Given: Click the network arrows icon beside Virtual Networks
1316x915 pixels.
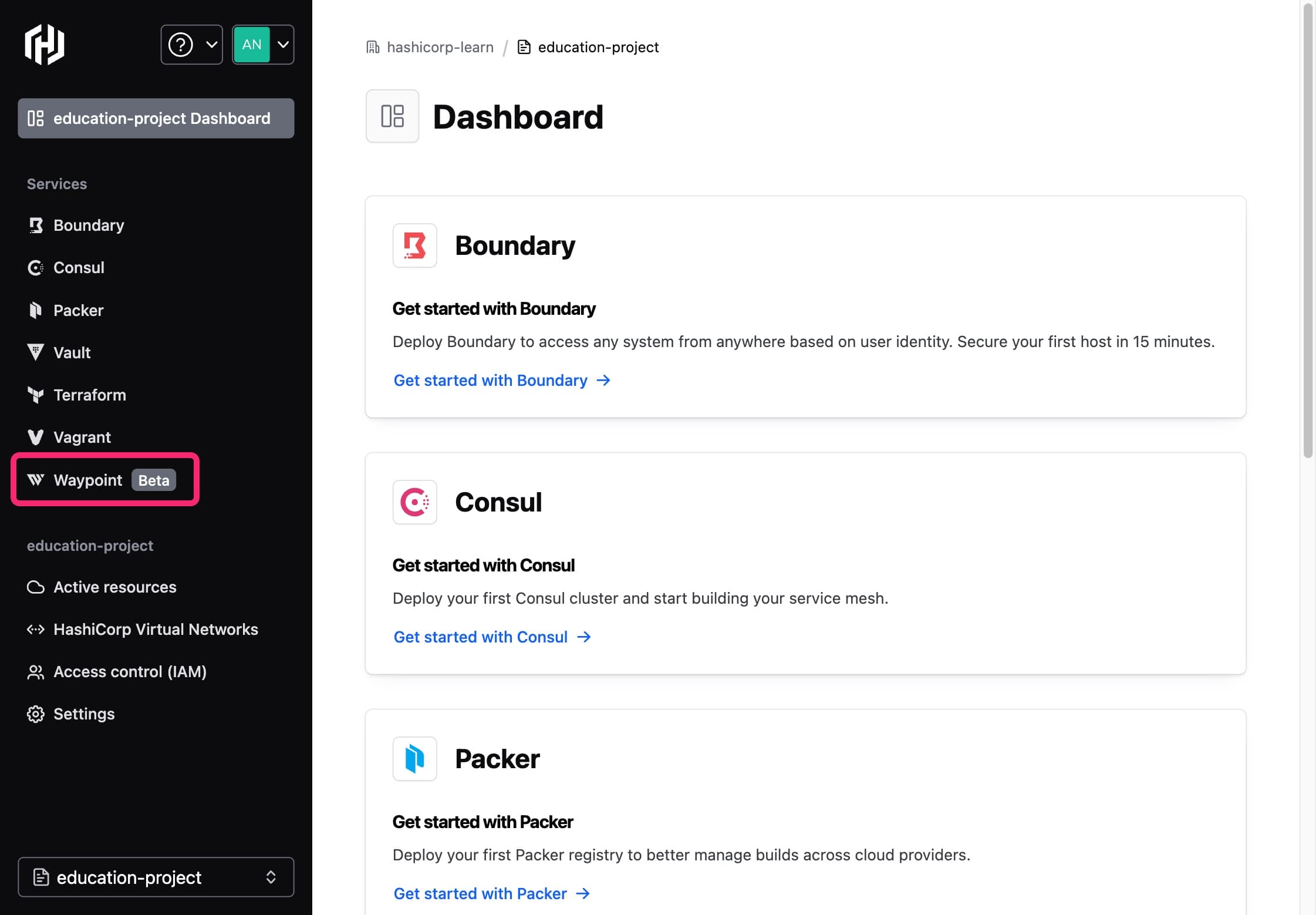Looking at the screenshot, I should (x=36, y=630).
